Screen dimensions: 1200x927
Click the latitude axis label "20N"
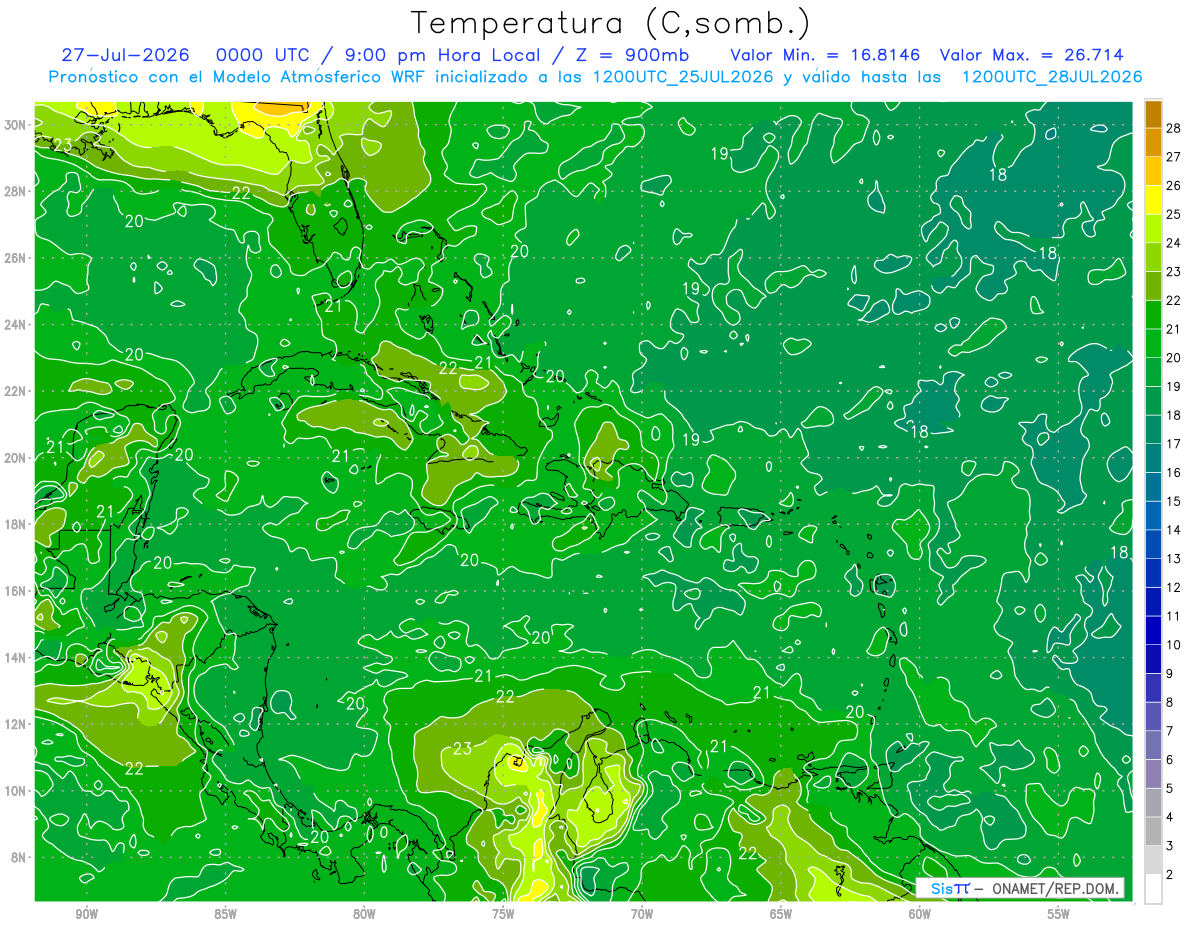point(17,458)
